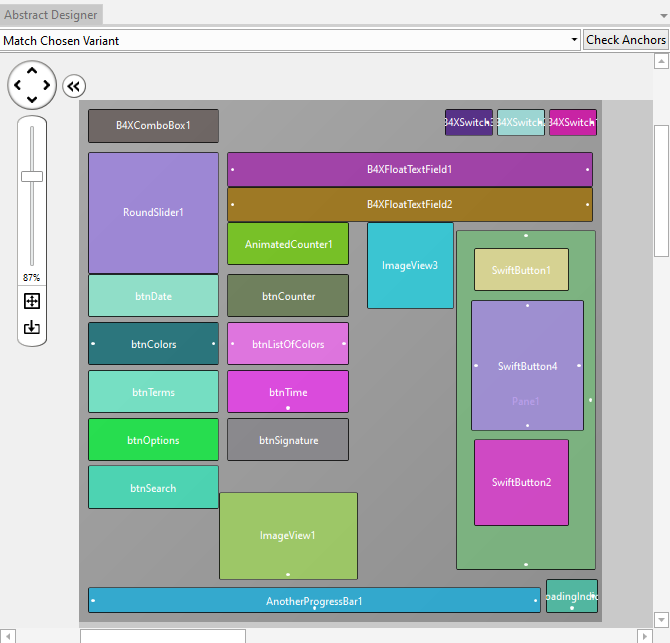Open the Match Chosen Variant dropdown
Image resolution: width=670 pixels, height=643 pixels.
[290, 41]
